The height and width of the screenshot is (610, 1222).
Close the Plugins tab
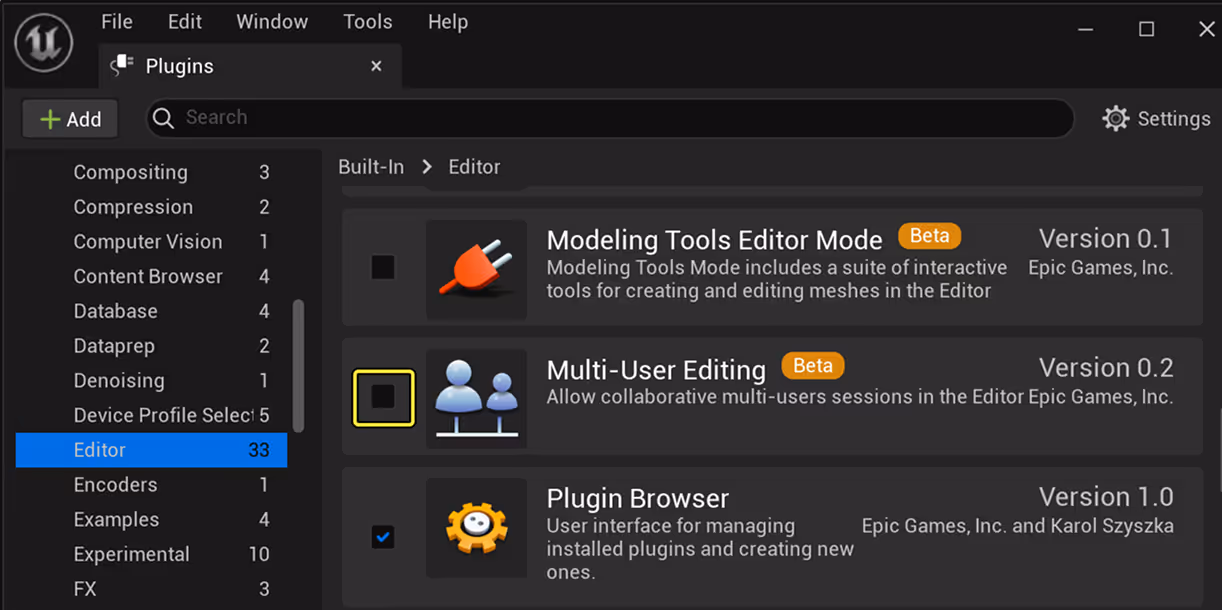pyautogui.click(x=376, y=66)
